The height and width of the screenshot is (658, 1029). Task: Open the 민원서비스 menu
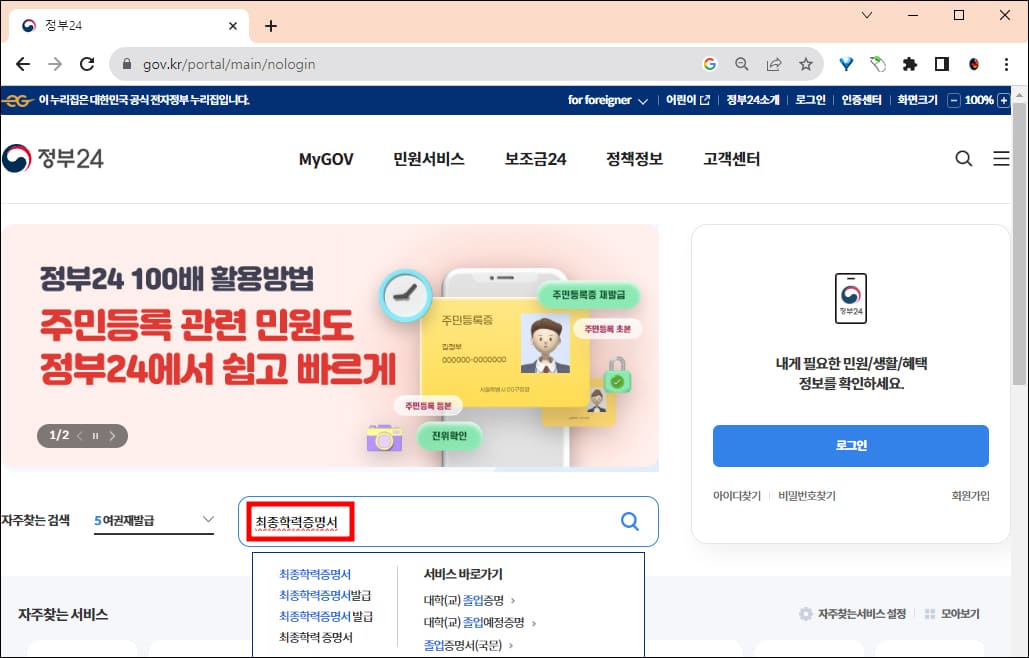pos(428,158)
